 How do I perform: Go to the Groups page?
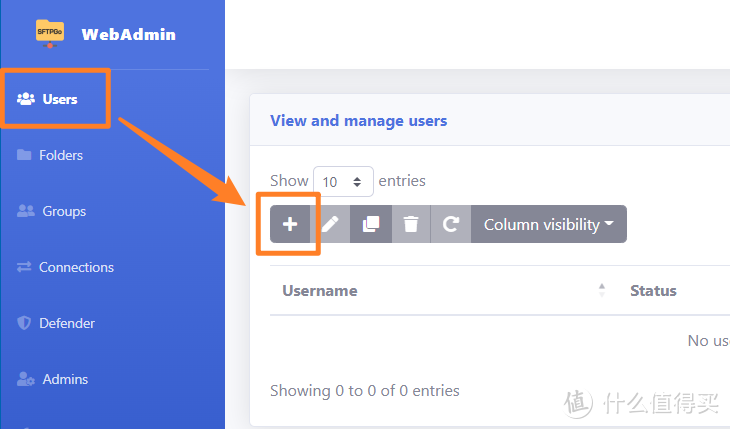click(x=64, y=211)
